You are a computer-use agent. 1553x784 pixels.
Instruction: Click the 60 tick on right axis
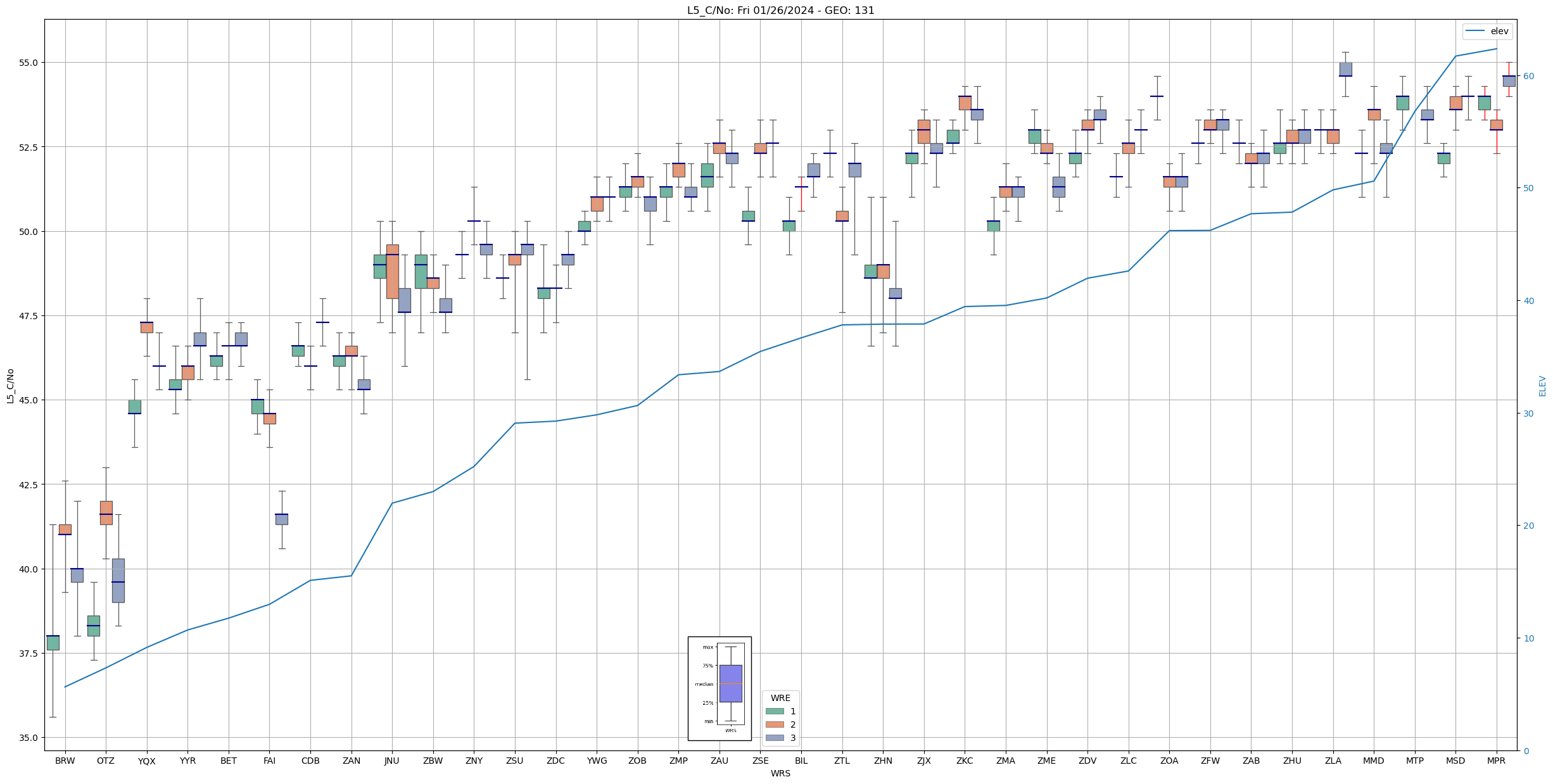1529,76
